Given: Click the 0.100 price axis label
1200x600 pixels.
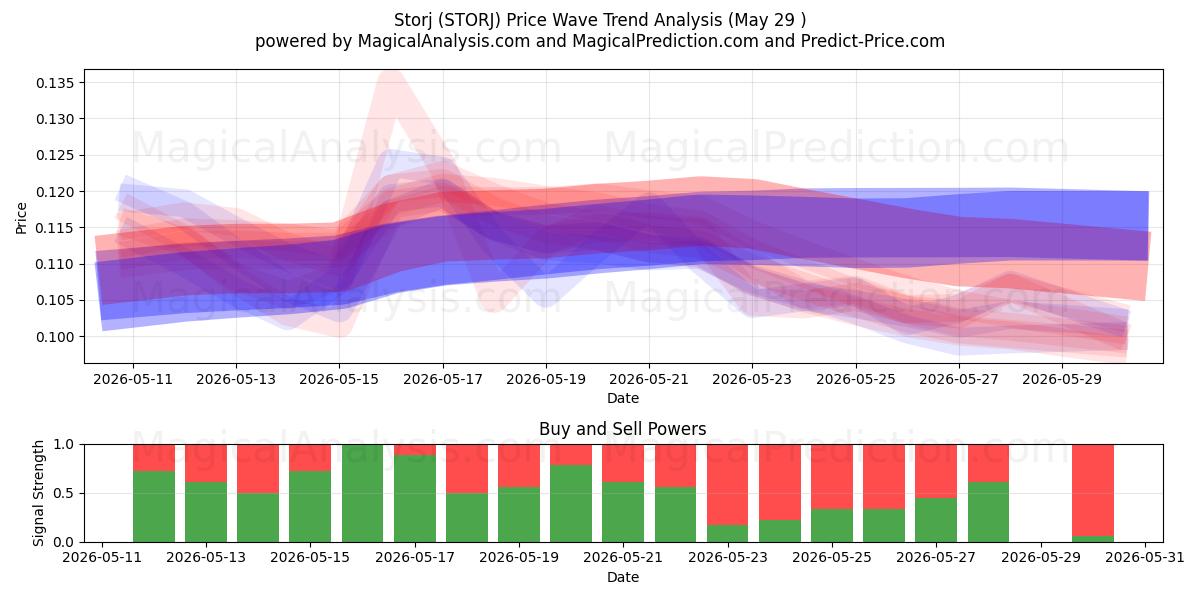Looking at the screenshot, I should tap(54, 337).
